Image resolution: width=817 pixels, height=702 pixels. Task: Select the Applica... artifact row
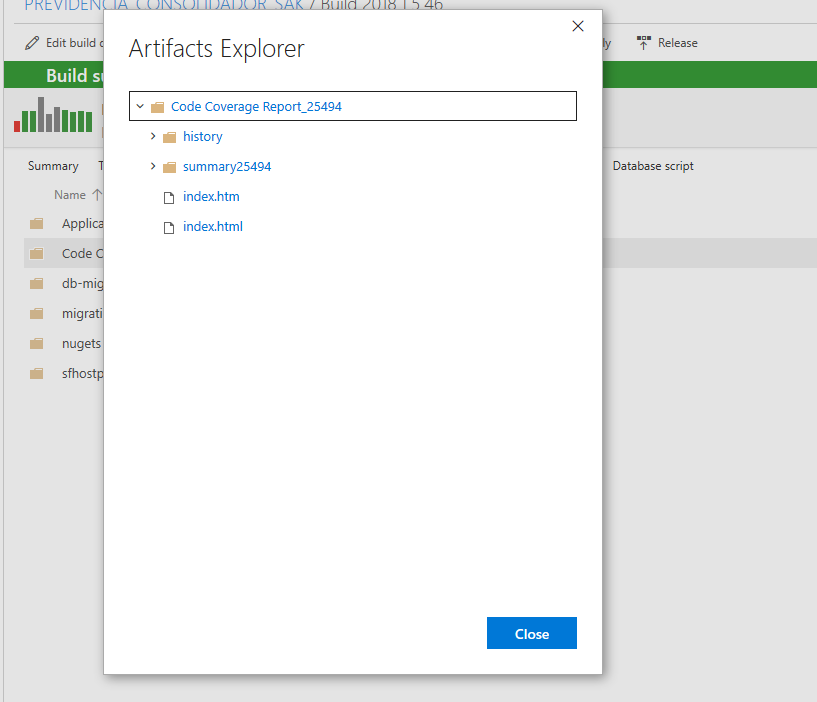(x=64, y=224)
